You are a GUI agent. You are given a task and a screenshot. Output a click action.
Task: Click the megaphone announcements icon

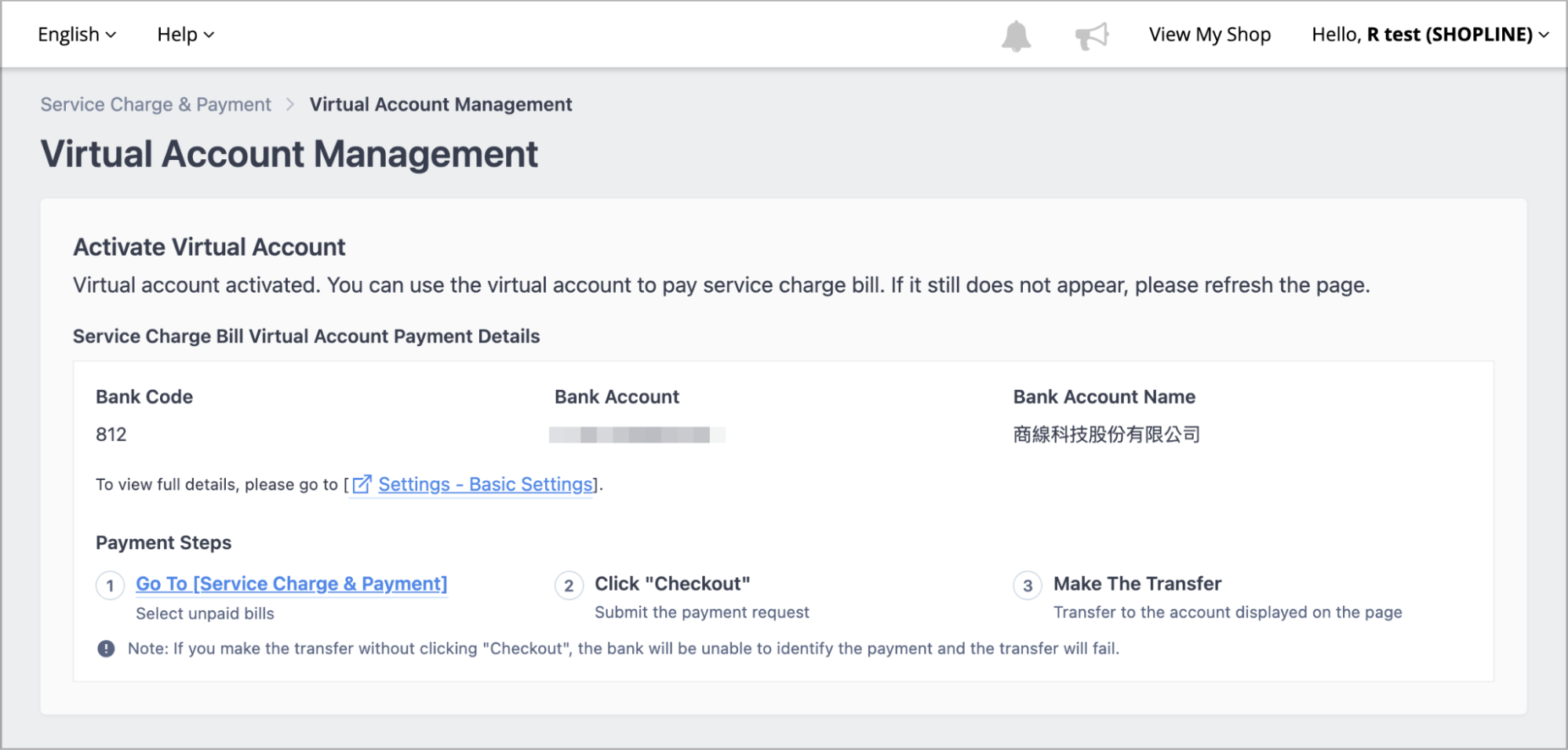click(x=1092, y=35)
